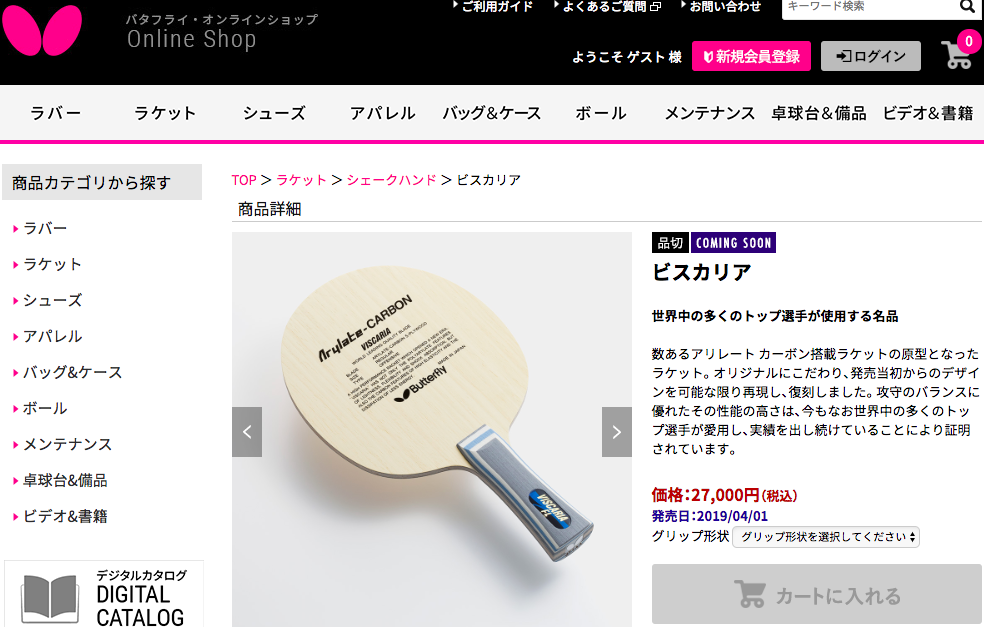Go to TOP breadcrumb link
Image resolution: width=984 pixels, height=627 pixels.
coord(244,180)
